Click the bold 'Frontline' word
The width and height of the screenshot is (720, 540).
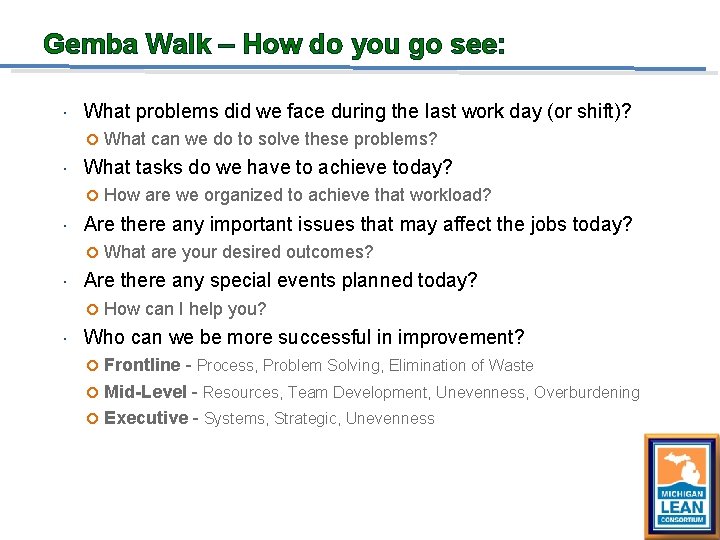[142, 365]
